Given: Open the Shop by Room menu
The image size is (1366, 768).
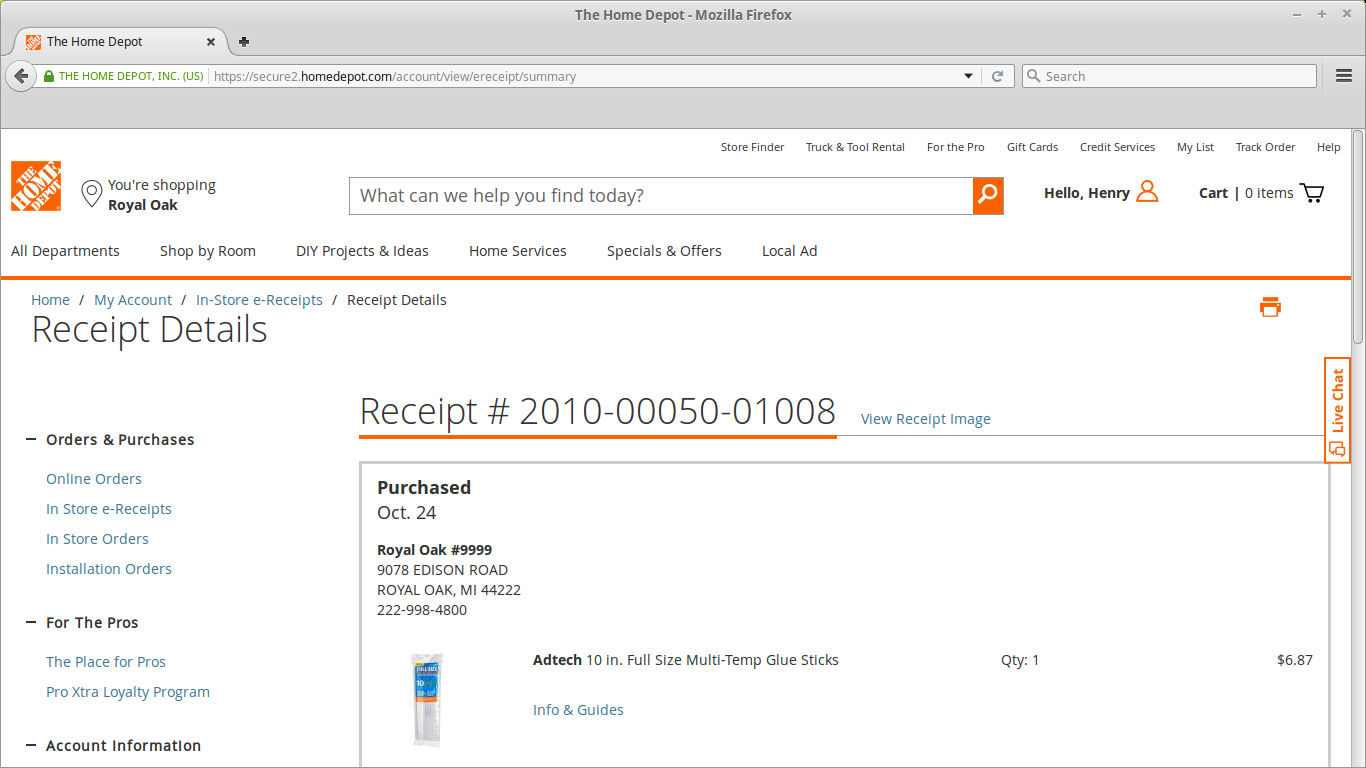Looking at the screenshot, I should coord(208,251).
